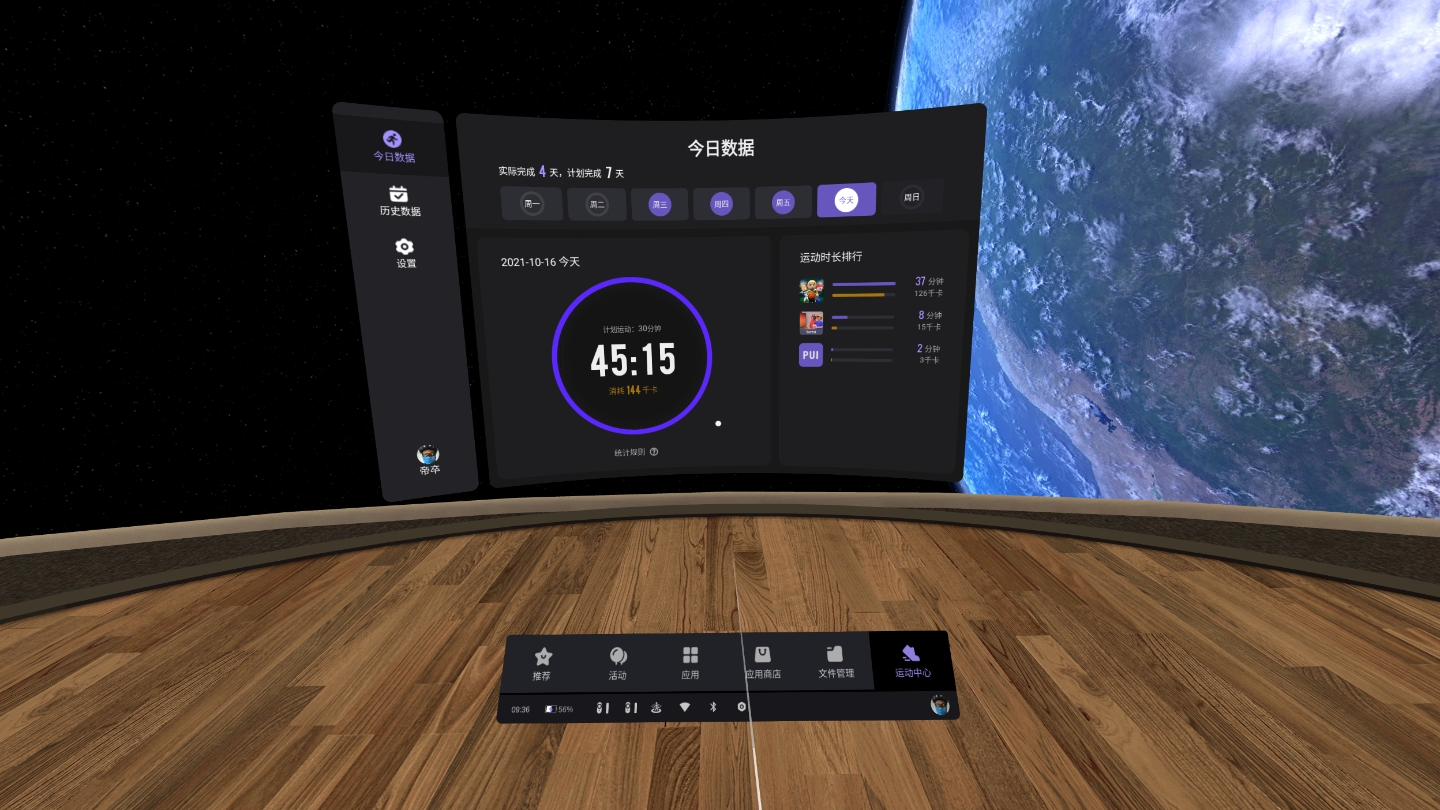1440x810 pixels.
Task: Select 今日数据 in left sidebar
Action: (394, 146)
